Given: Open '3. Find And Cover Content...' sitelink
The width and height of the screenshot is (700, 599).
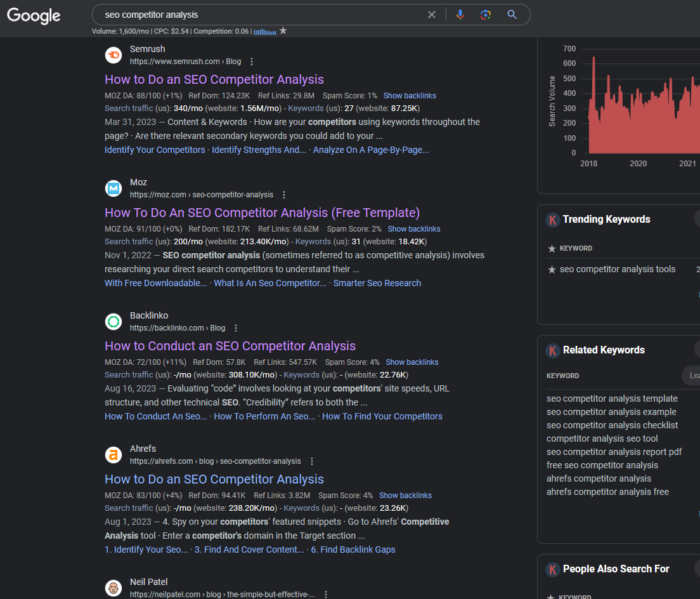Looking at the screenshot, I should 250,549.
